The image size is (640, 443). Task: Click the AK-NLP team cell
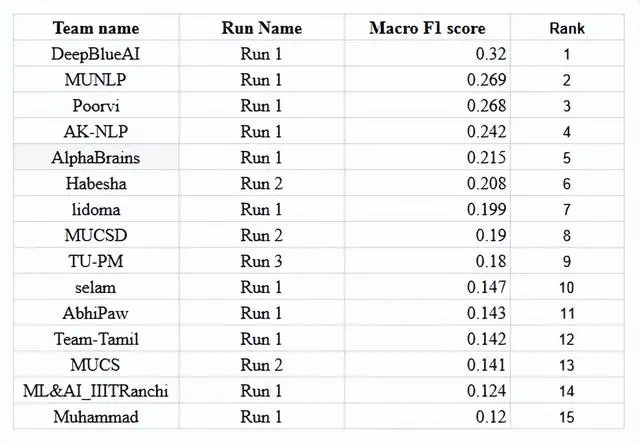(96, 131)
